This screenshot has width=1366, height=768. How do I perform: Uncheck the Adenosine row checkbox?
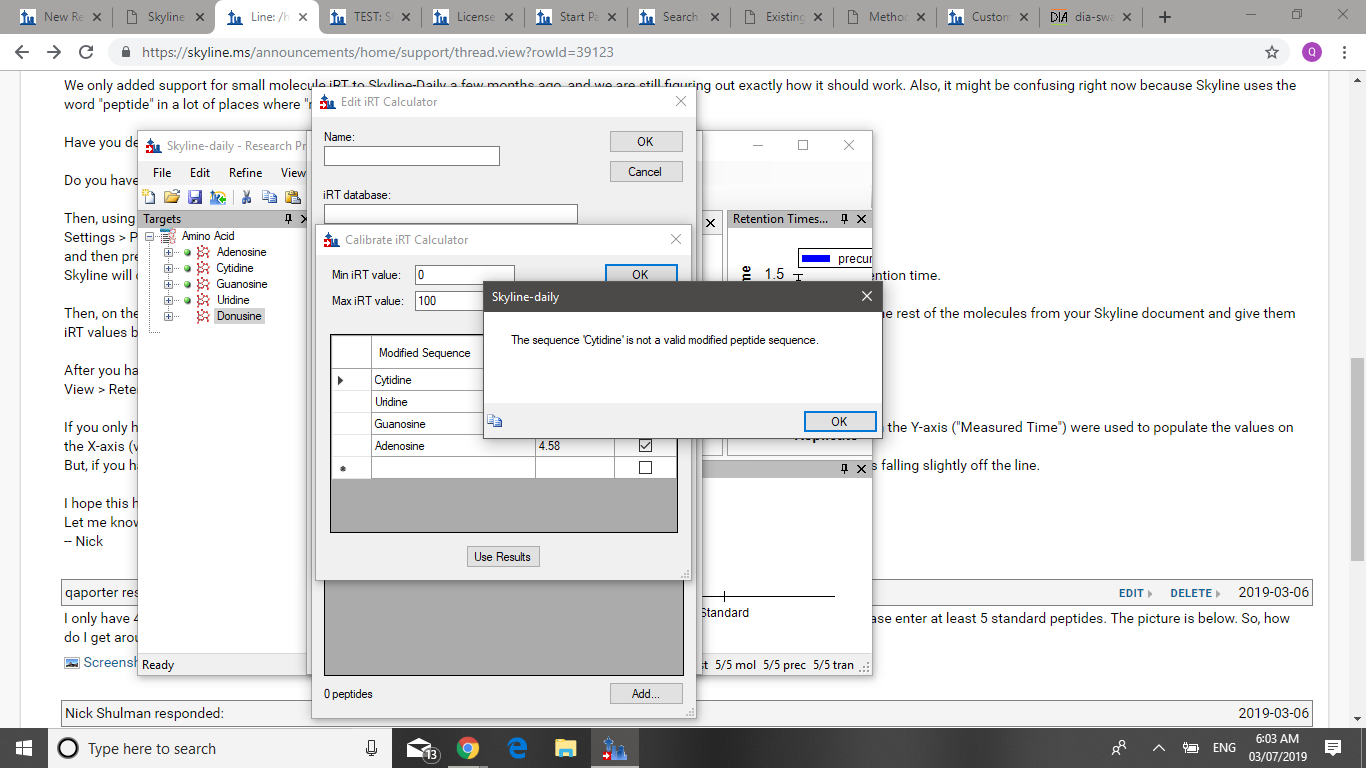[645, 446]
